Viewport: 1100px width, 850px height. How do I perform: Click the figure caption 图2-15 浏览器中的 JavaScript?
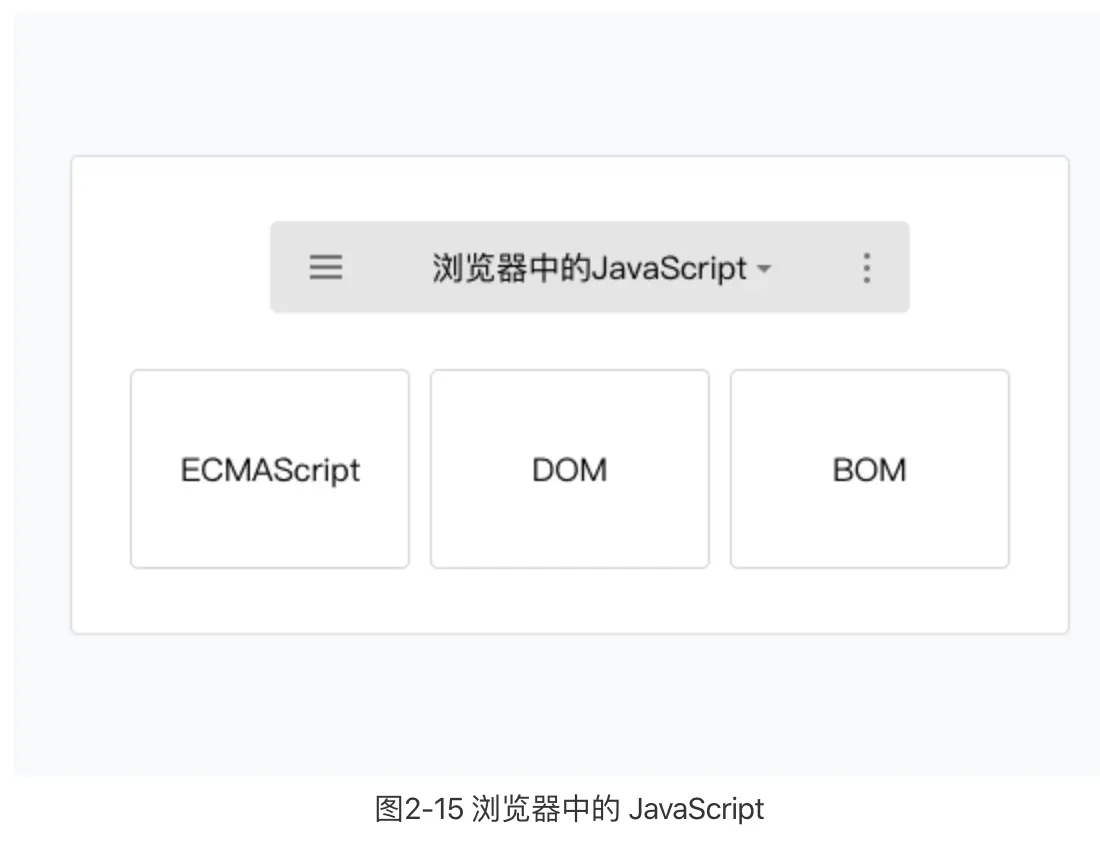pos(569,809)
